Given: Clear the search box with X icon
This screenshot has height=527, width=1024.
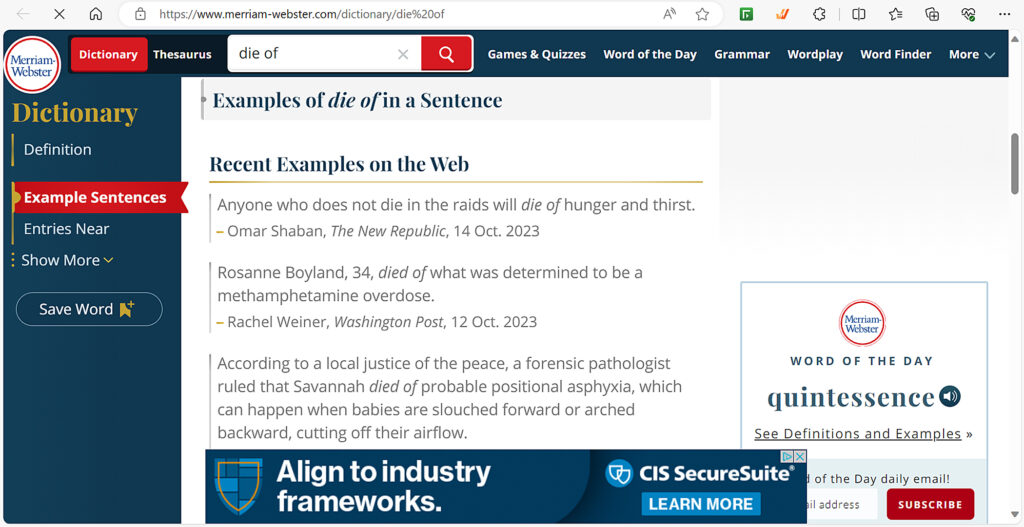Looking at the screenshot, I should click(x=403, y=54).
